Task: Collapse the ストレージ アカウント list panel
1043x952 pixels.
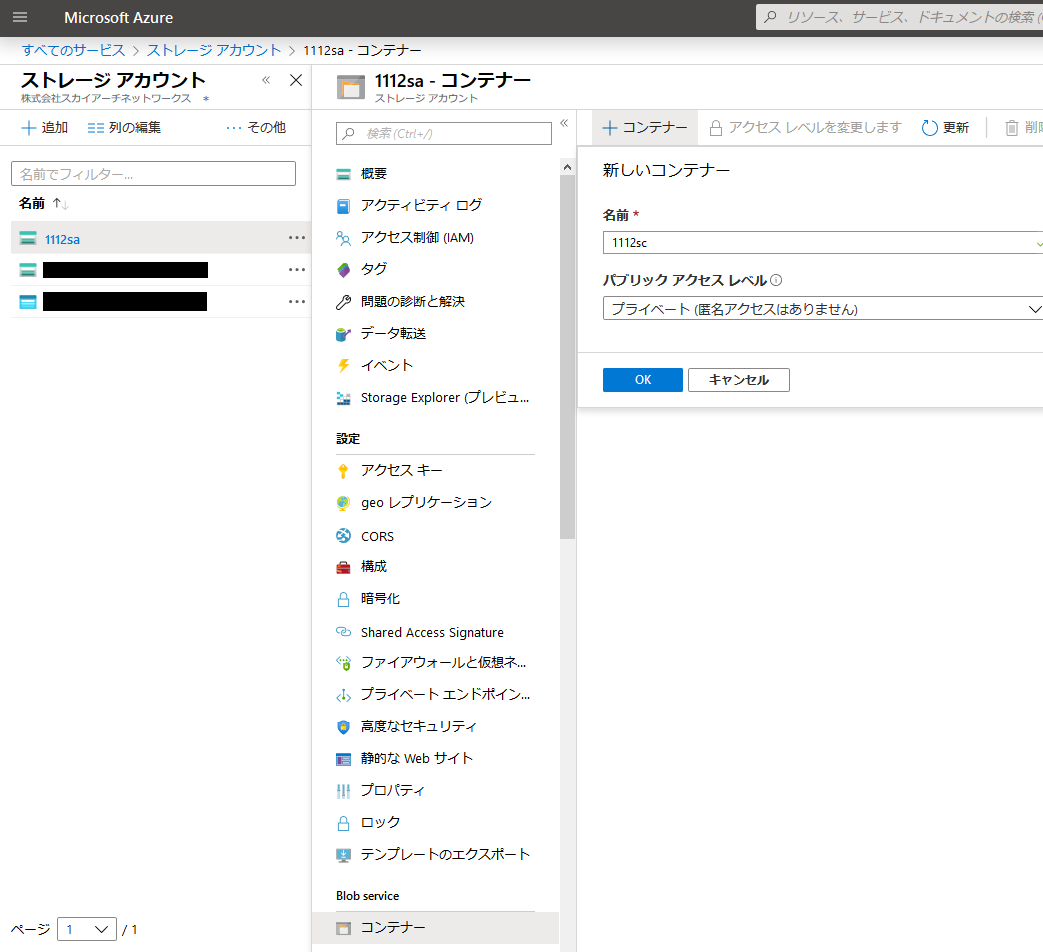Action: point(266,80)
